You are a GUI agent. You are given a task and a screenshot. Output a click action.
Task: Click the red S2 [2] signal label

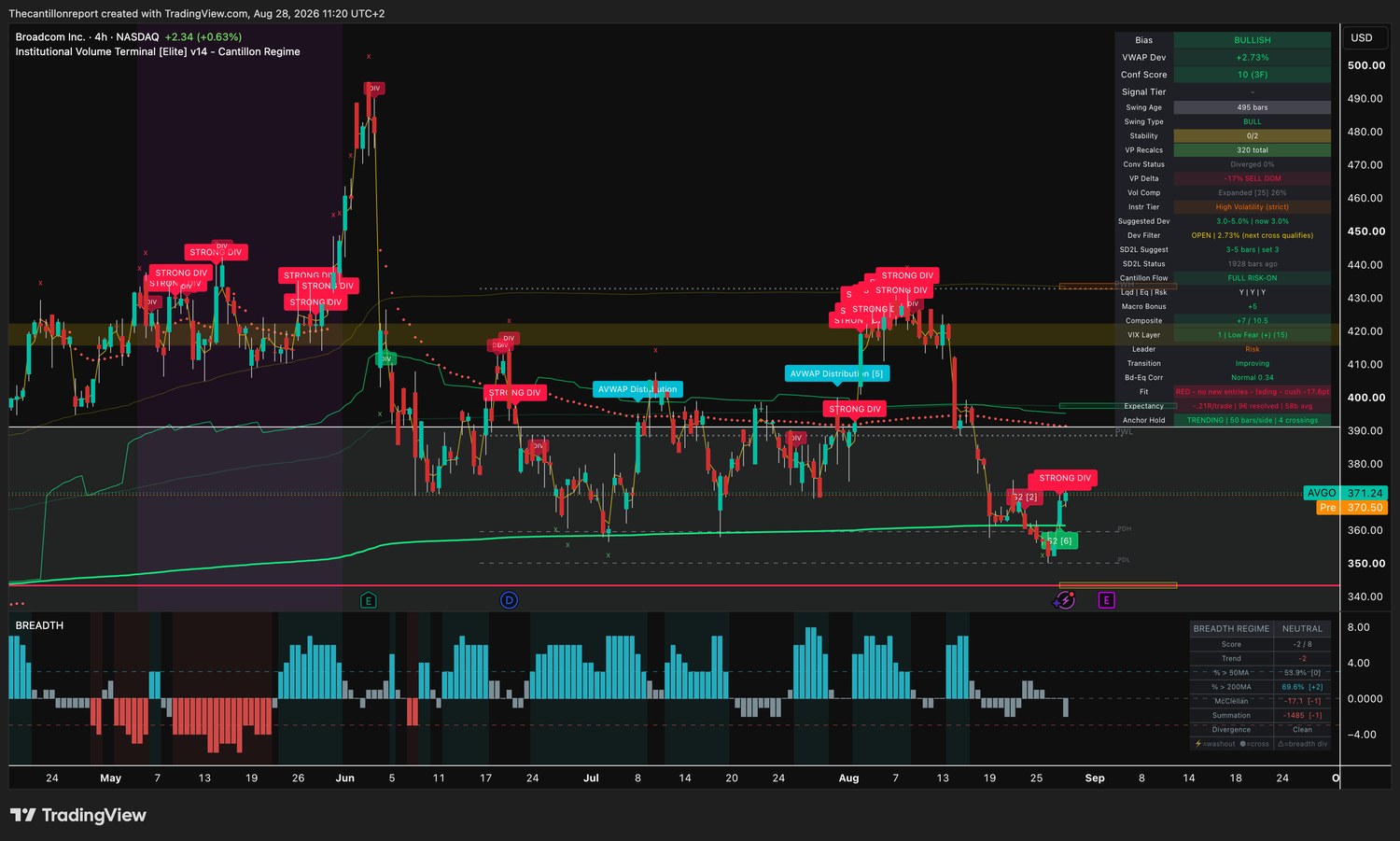[x=1025, y=498]
